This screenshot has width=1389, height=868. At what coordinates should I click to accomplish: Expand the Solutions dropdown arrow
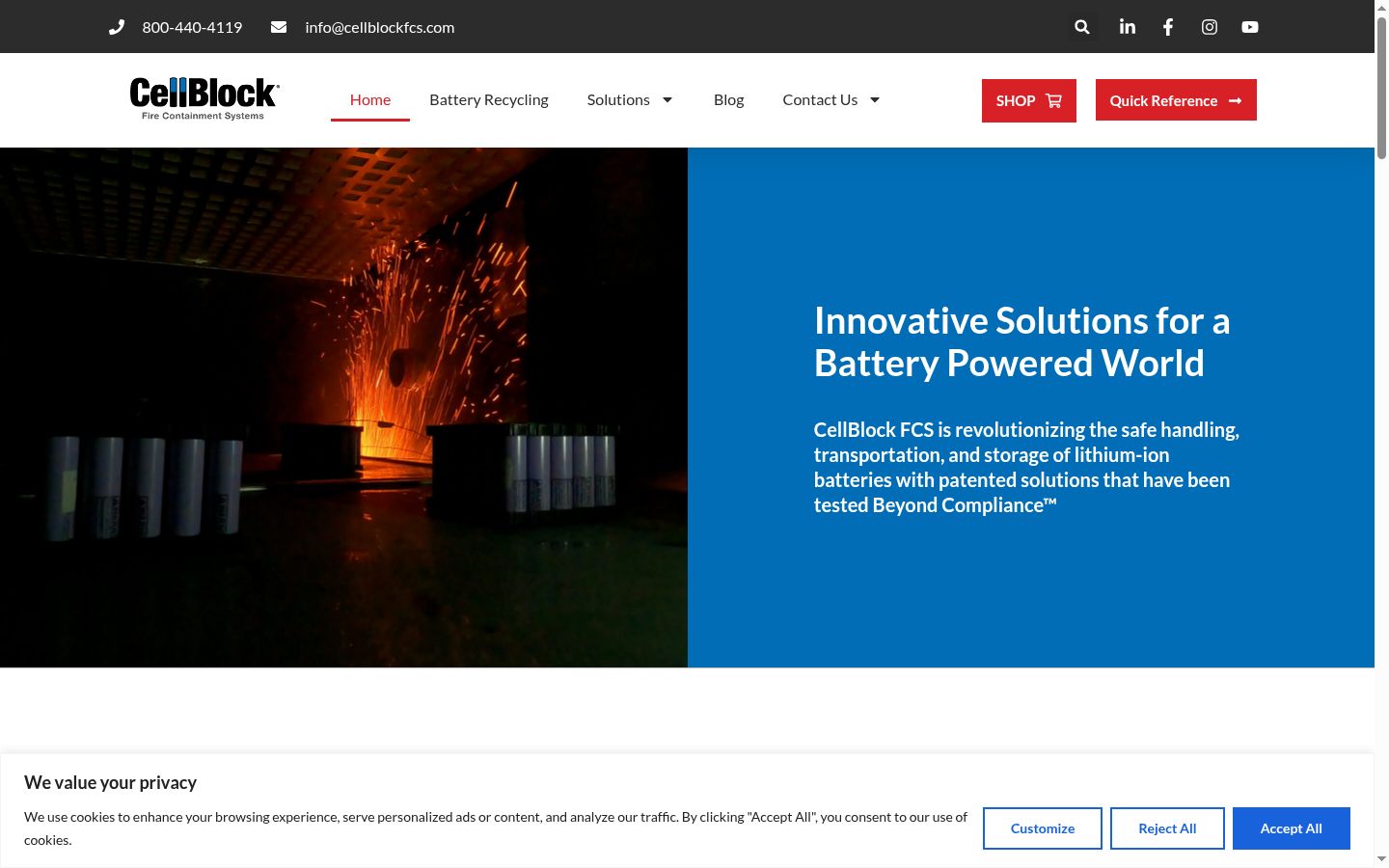667,99
